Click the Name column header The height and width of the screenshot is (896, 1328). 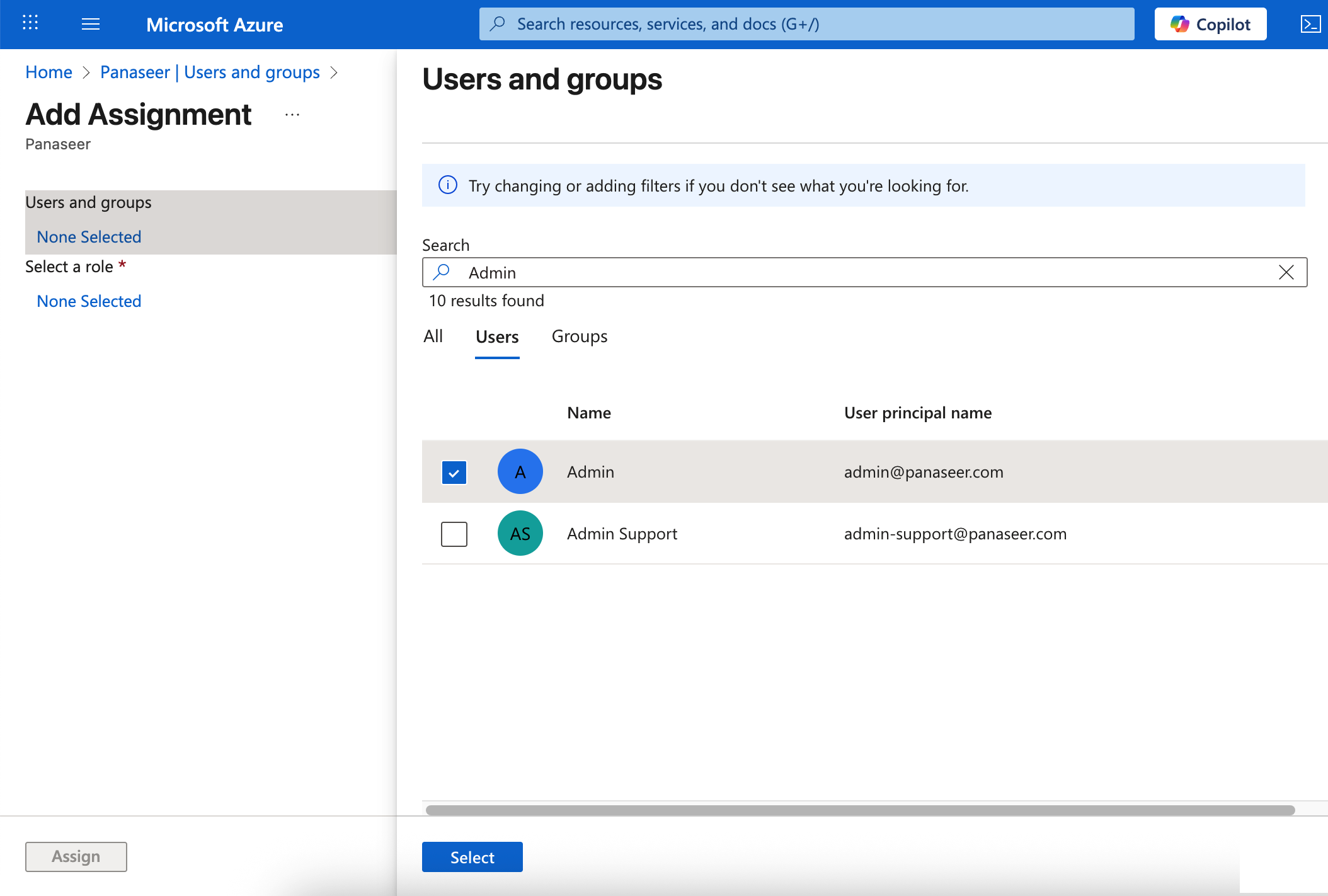(589, 413)
